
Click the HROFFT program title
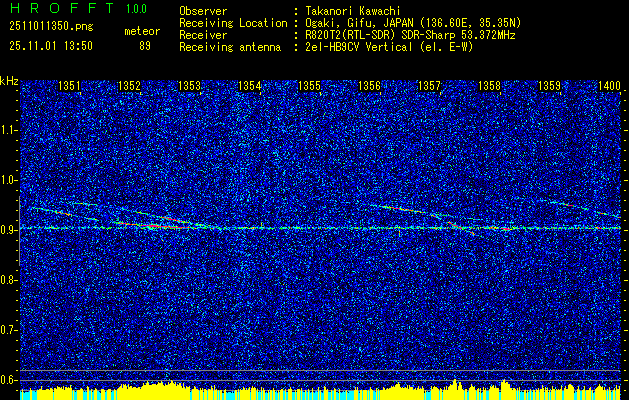tap(62, 8)
